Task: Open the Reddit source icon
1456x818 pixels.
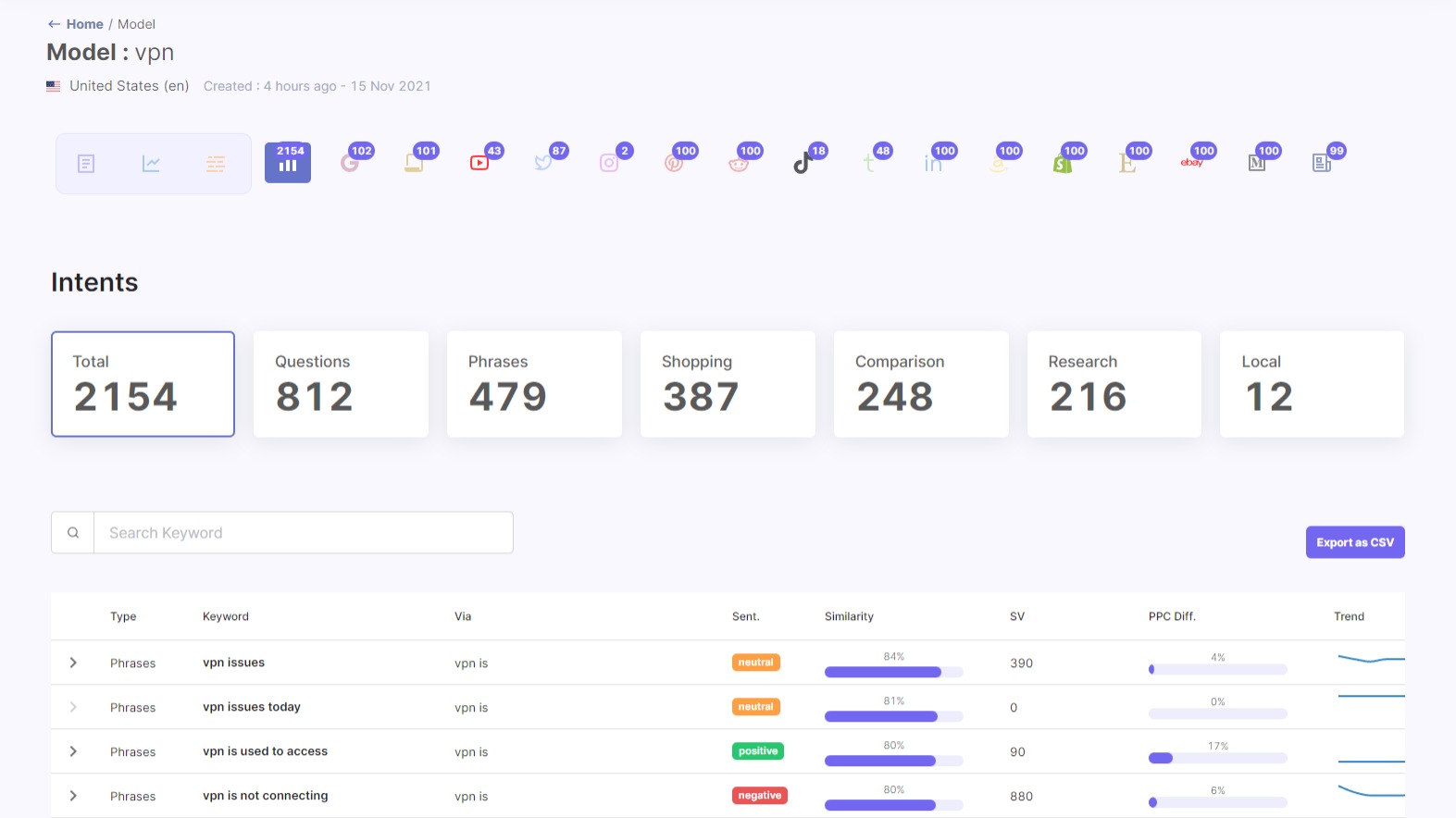Action: tap(739, 164)
